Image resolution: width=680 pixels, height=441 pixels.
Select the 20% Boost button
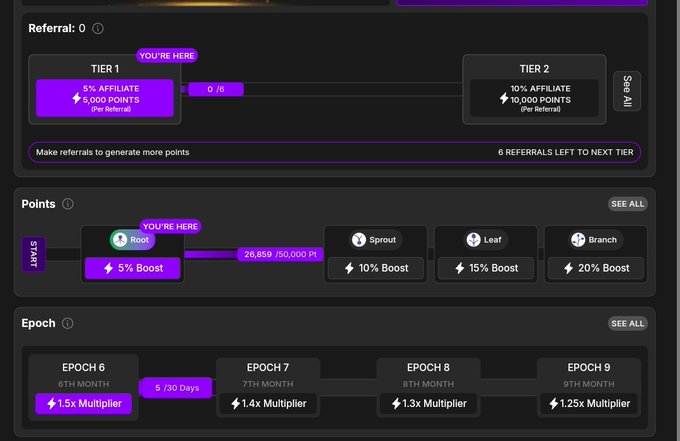pos(596,268)
